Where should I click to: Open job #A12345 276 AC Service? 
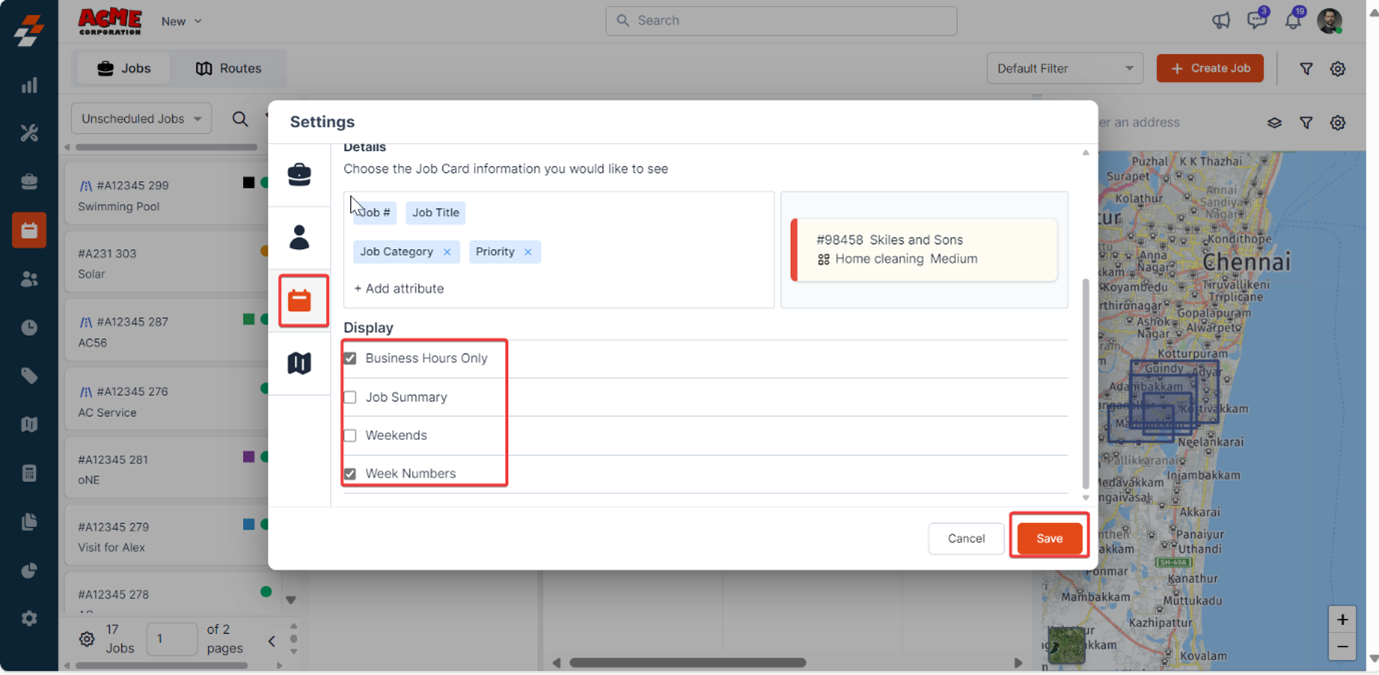point(167,401)
